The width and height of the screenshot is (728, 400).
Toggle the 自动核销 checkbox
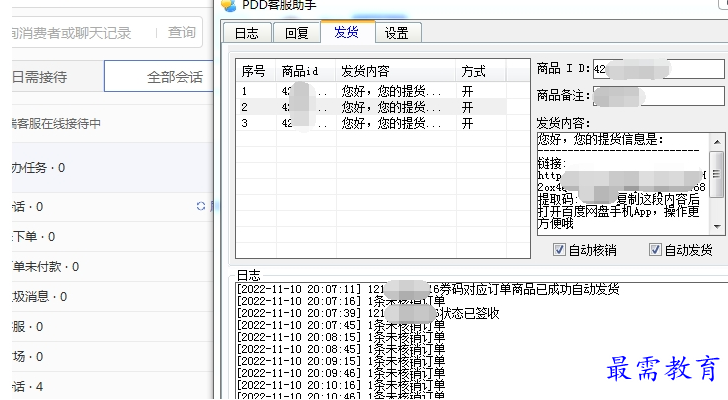click(x=559, y=250)
